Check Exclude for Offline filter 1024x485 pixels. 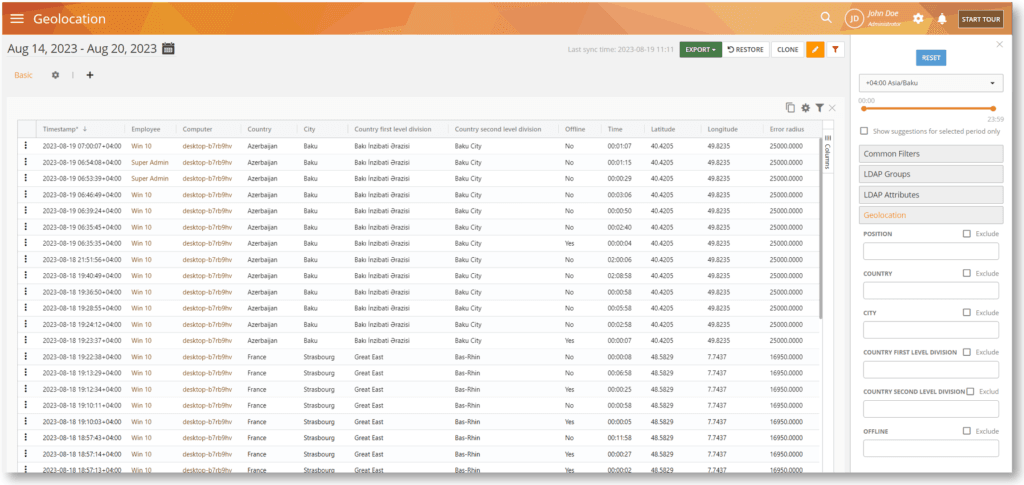(x=967, y=431)
